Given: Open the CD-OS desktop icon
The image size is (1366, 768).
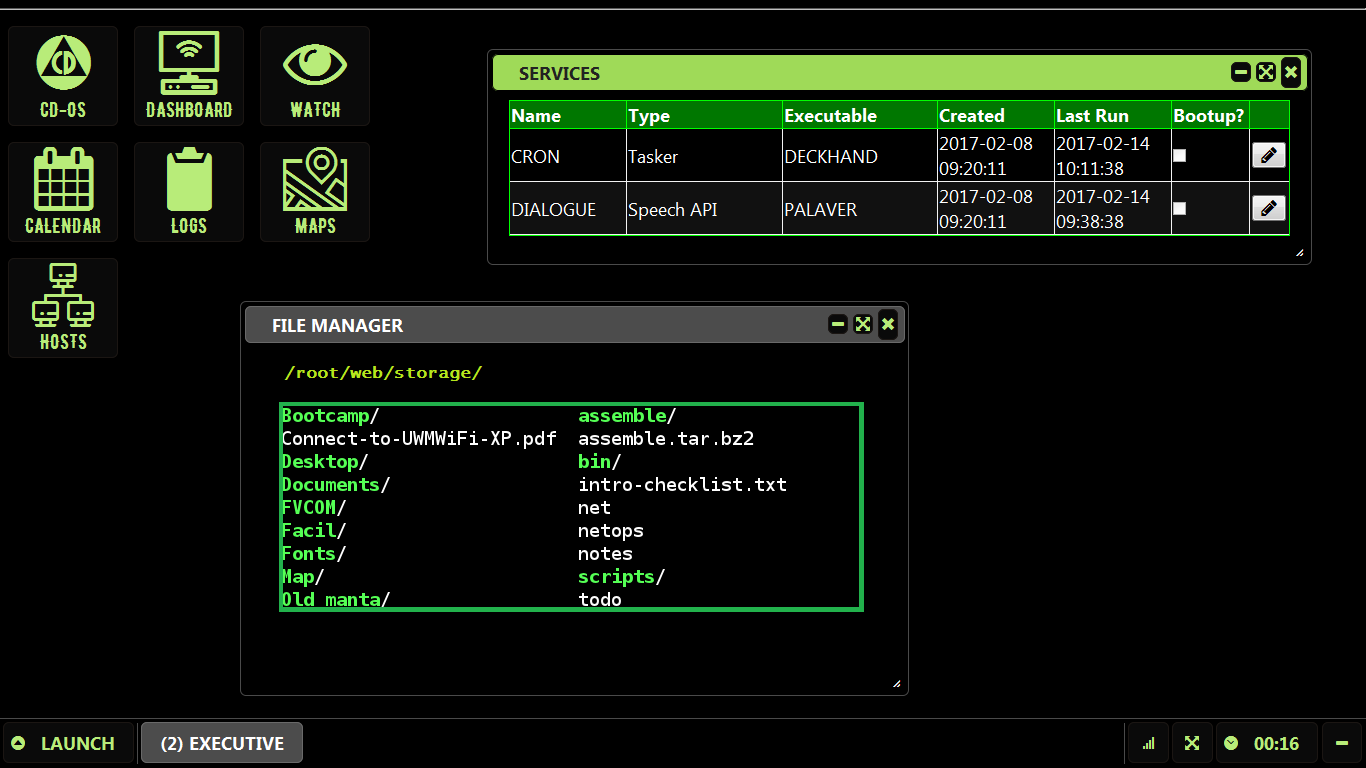Looking at the screenshot, I should pos(63,76).
